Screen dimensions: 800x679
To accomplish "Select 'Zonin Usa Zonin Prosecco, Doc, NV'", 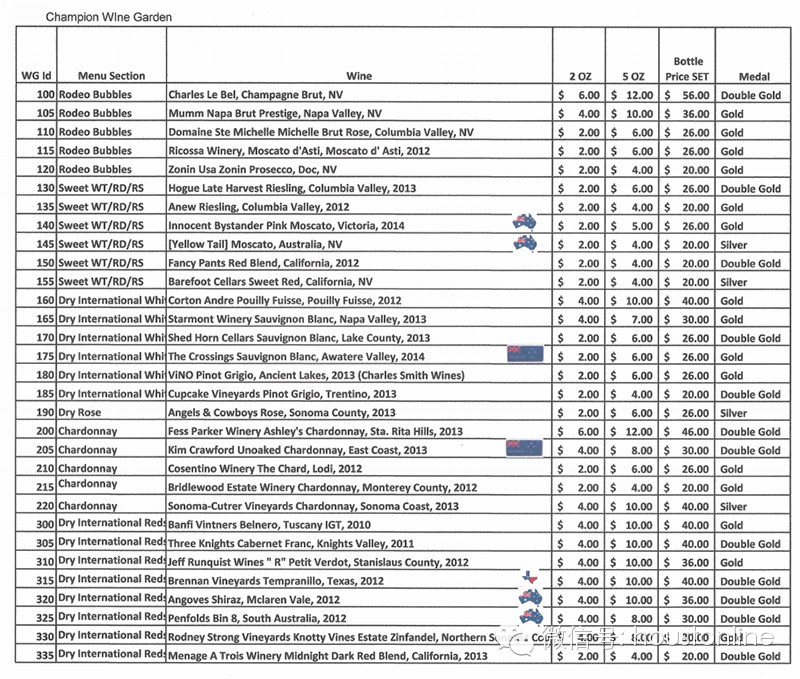I will click(x=360, y=169).
